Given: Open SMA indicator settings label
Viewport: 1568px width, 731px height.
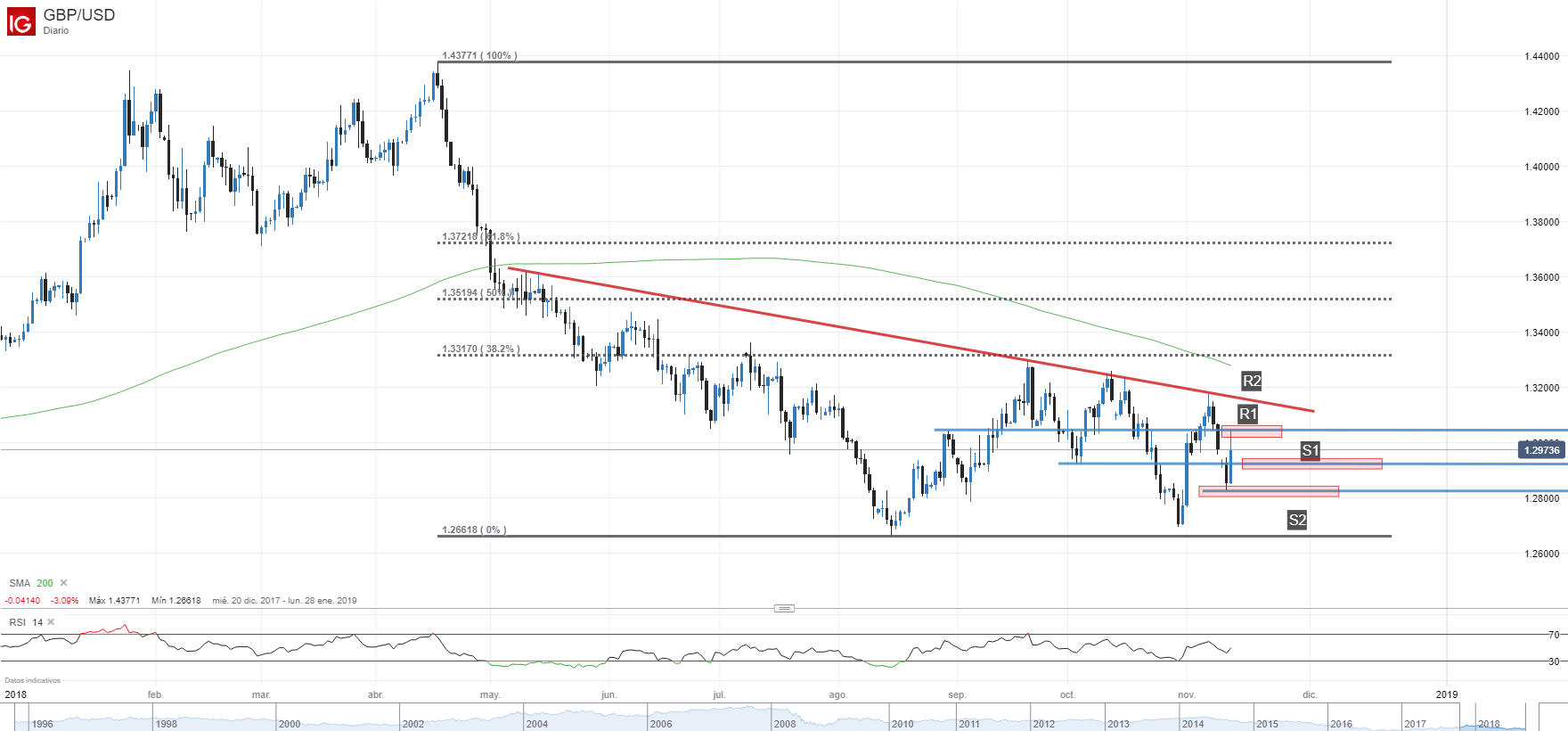Looking at the screenshot, I should coord(20,583).
